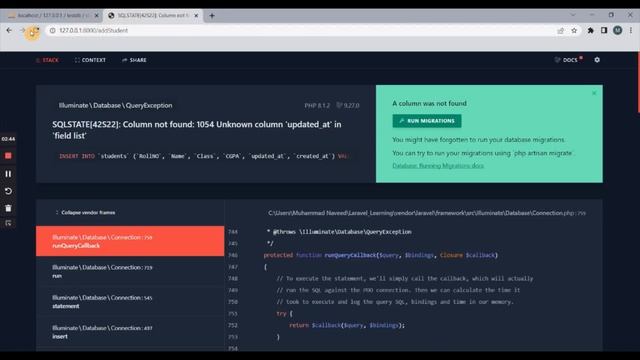The image size is (640, 360).
Task: Click 'You might have forgotten to run' hint text
Action: click(x=478, y=140)
